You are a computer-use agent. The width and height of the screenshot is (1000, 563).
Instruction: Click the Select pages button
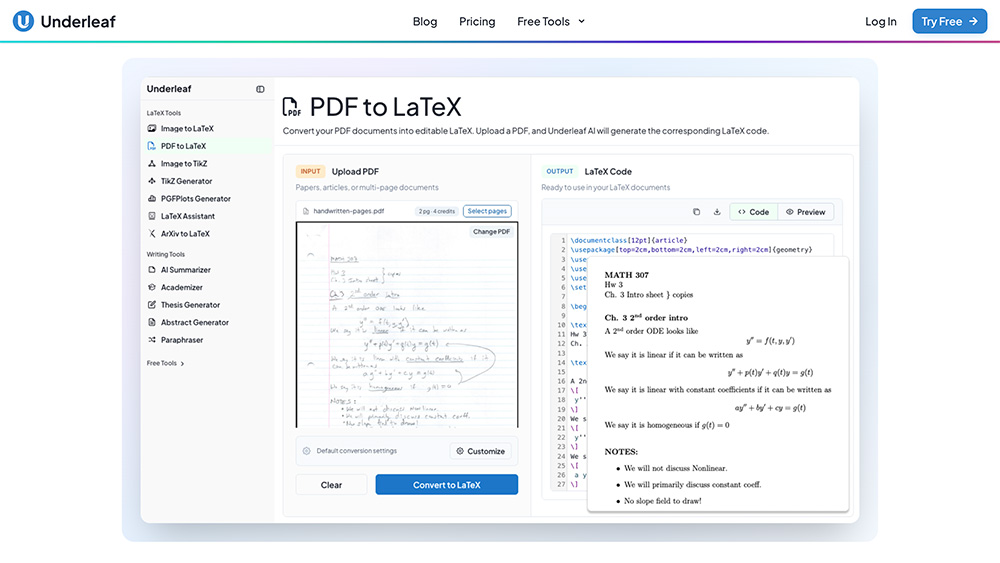tap(487, 211)
